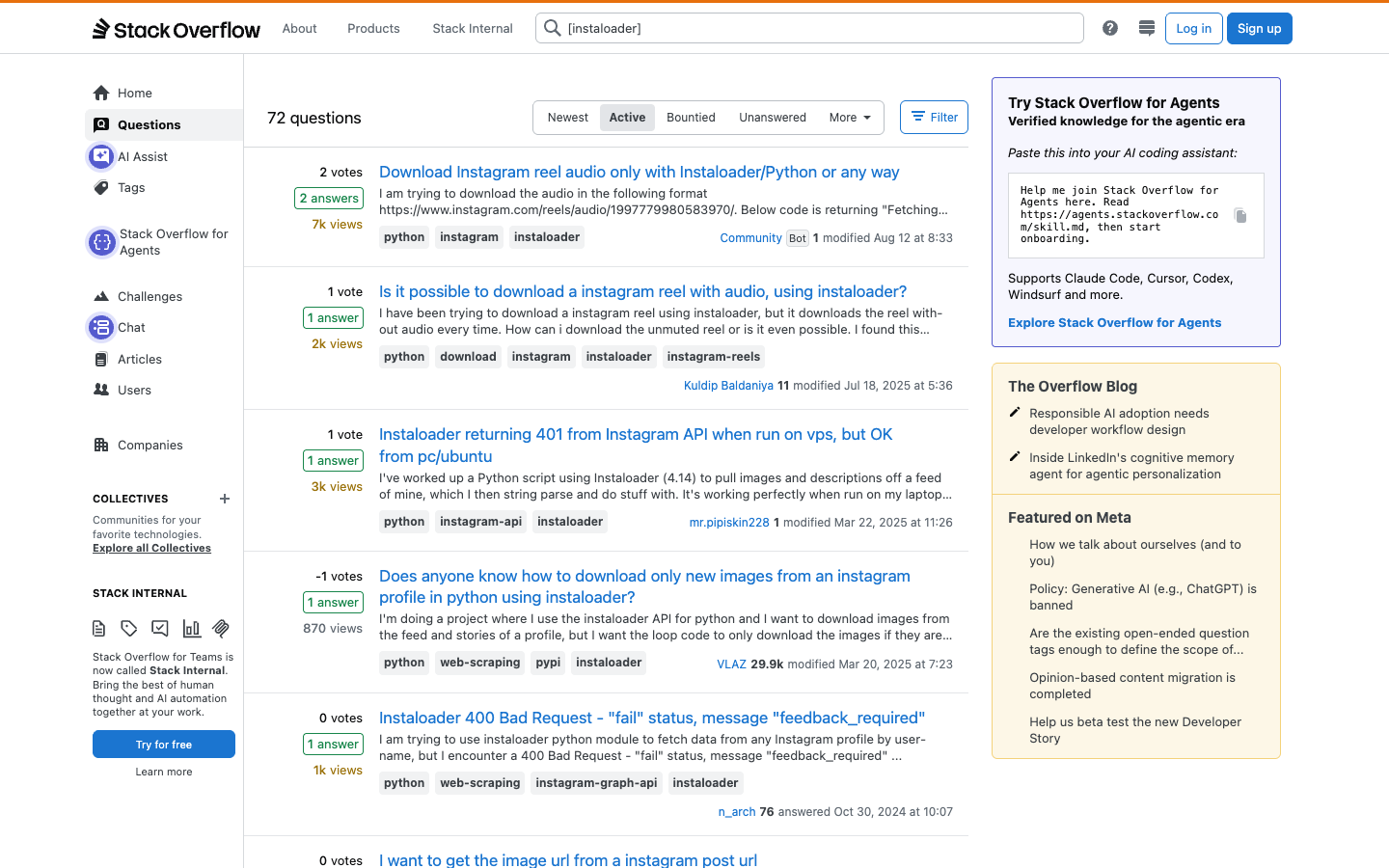The width and height of the screenshot is (1389, 868).
Task: Open Instaloader 400 Bad Request question
Action: [652, 718]
